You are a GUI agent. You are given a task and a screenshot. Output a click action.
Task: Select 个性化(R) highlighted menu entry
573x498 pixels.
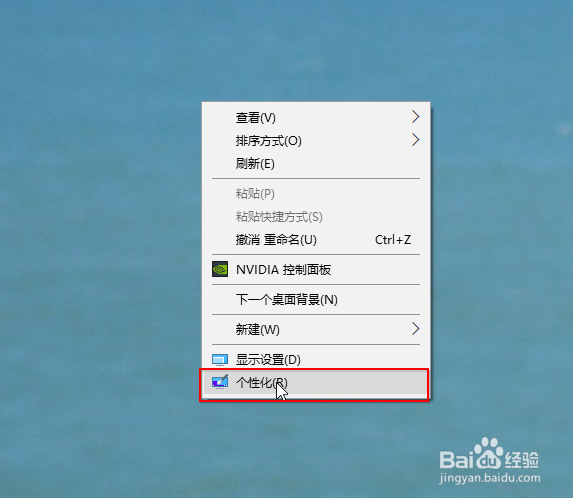[x=314, y=383]
